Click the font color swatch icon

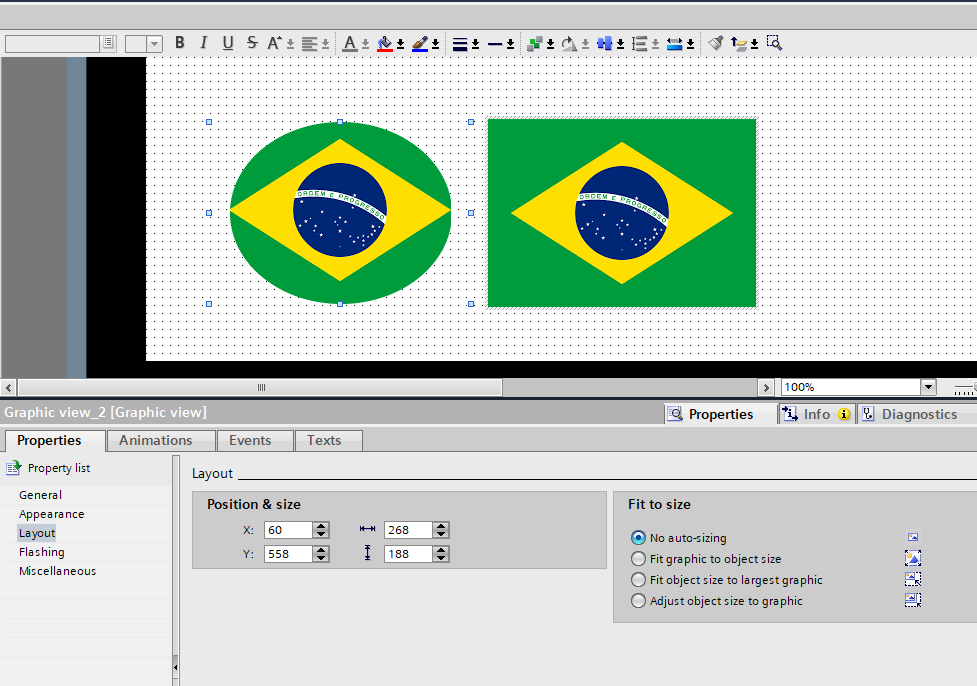coord(350,43)
